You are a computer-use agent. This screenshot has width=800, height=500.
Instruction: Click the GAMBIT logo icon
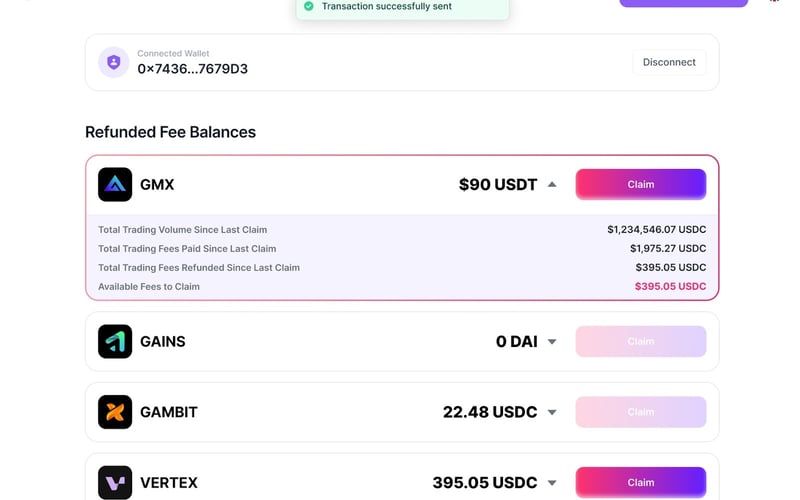pyautogui.click(x=115, y=412)
